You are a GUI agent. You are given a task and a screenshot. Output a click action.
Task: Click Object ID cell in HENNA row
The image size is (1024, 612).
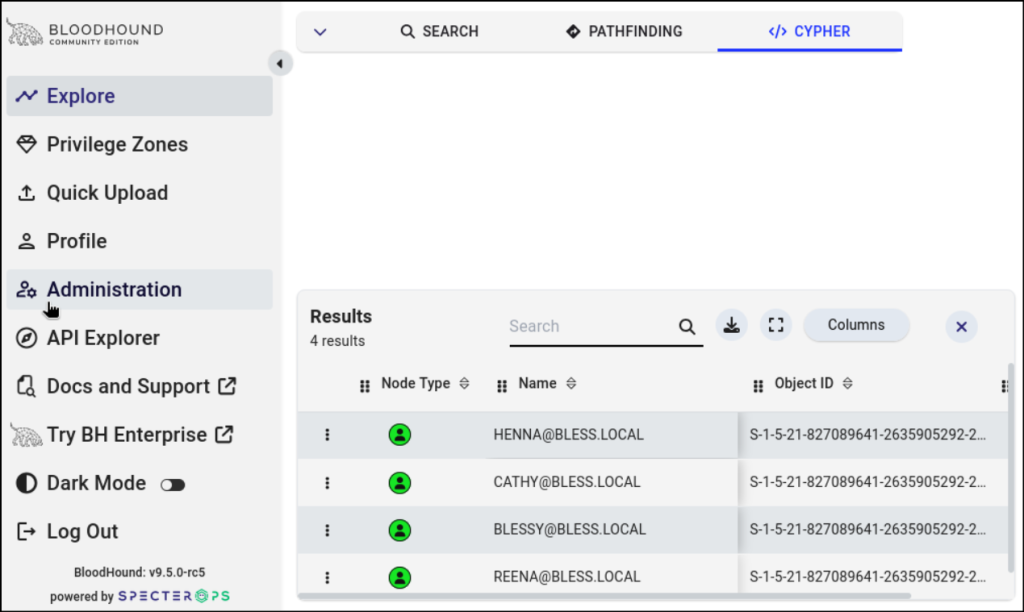[868, 434]
